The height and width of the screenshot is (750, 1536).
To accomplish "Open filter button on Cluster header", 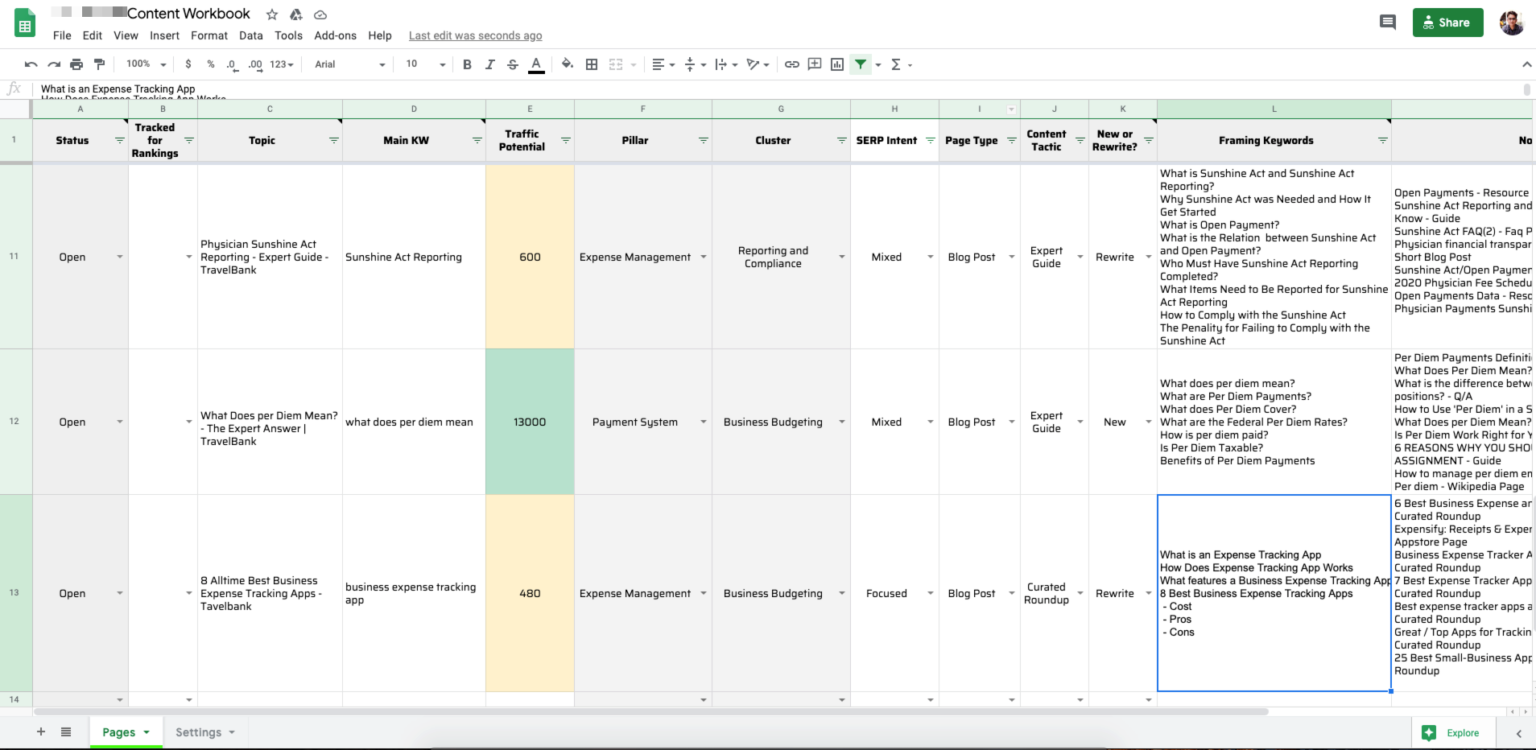I will click(842, 141).
